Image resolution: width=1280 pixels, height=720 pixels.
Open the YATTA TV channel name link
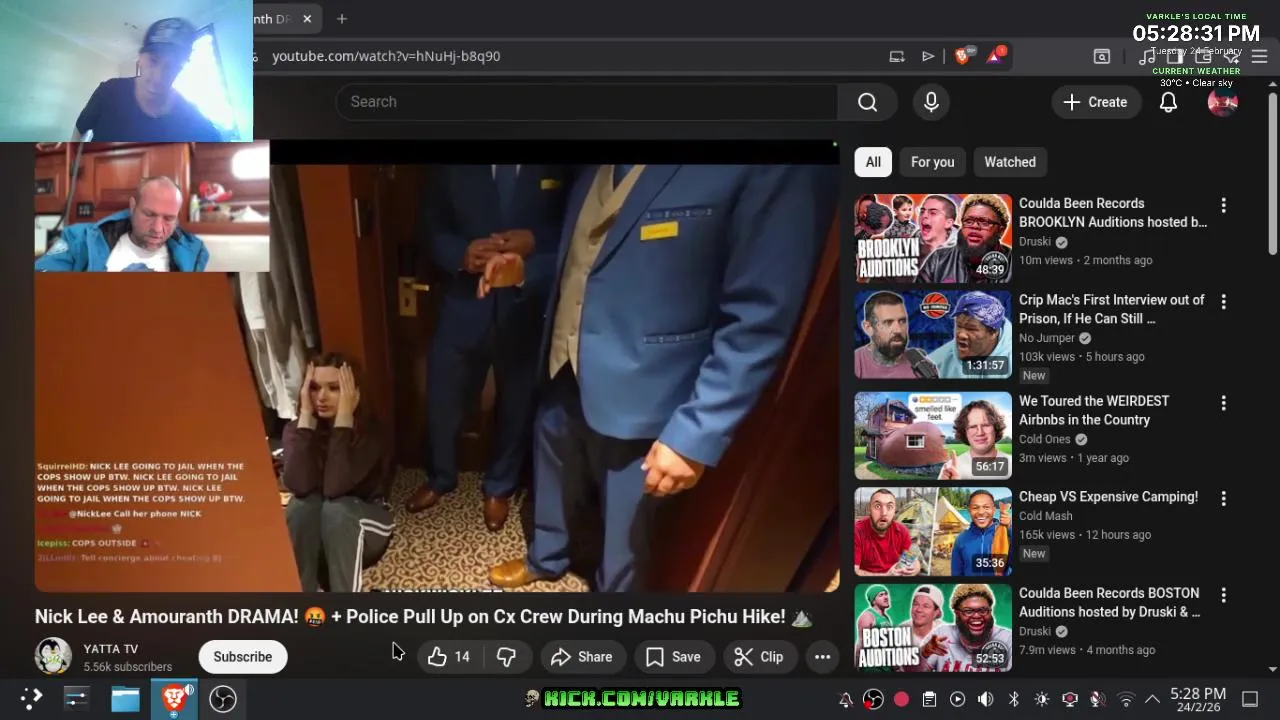point(111,649)
